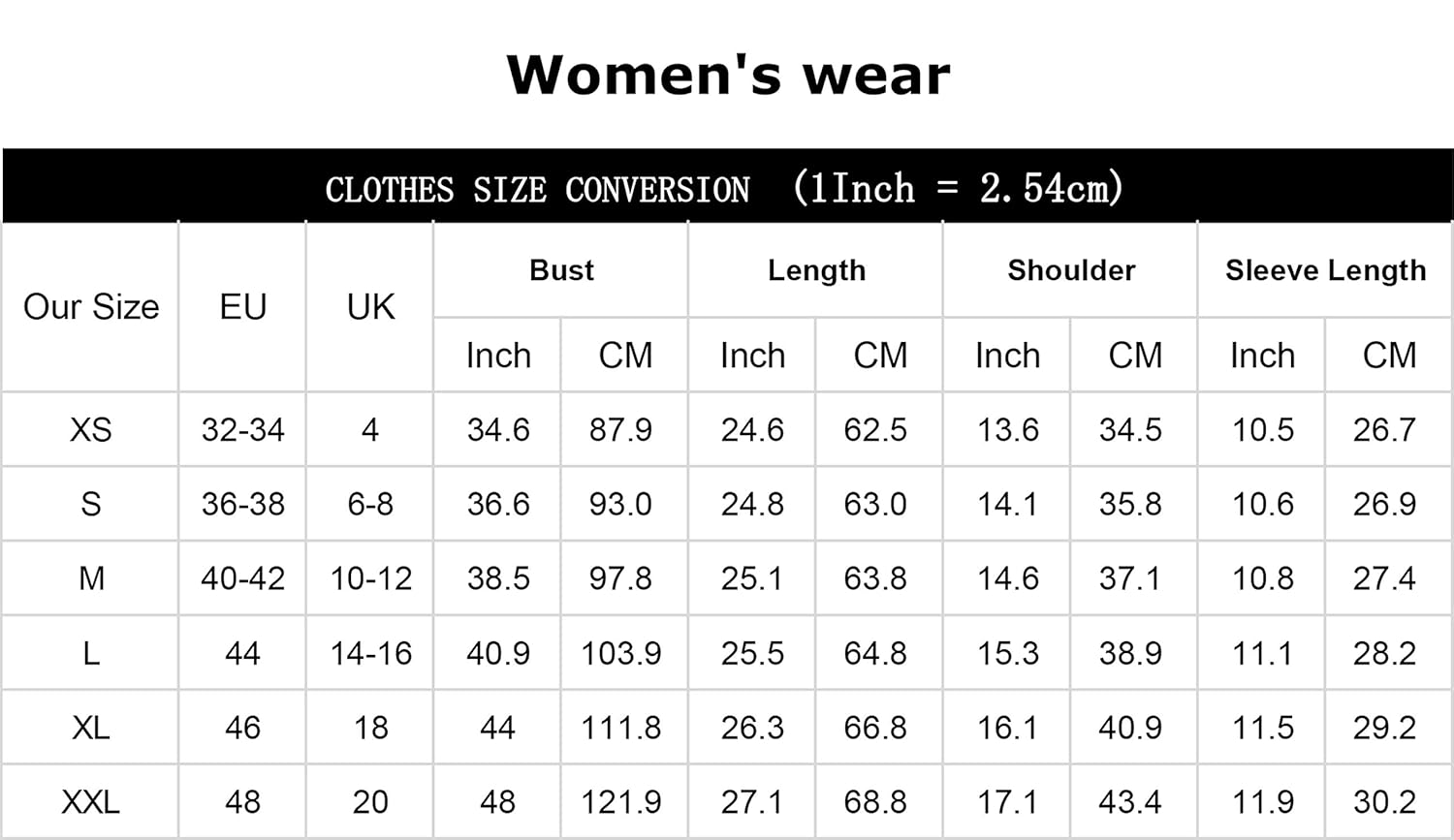Click the Sleeve Length header cell

point(1325,270)
